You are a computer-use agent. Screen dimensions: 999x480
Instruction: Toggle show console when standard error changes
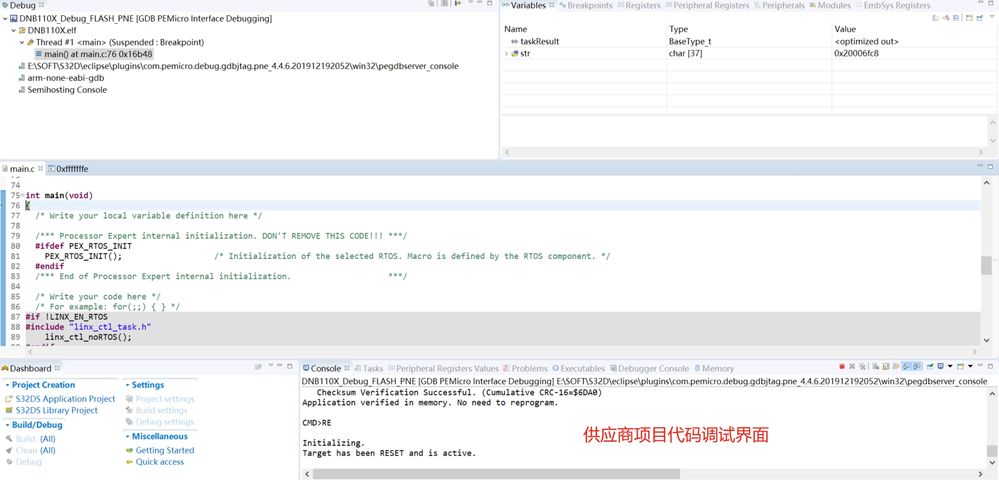click(x=917, y=367)
